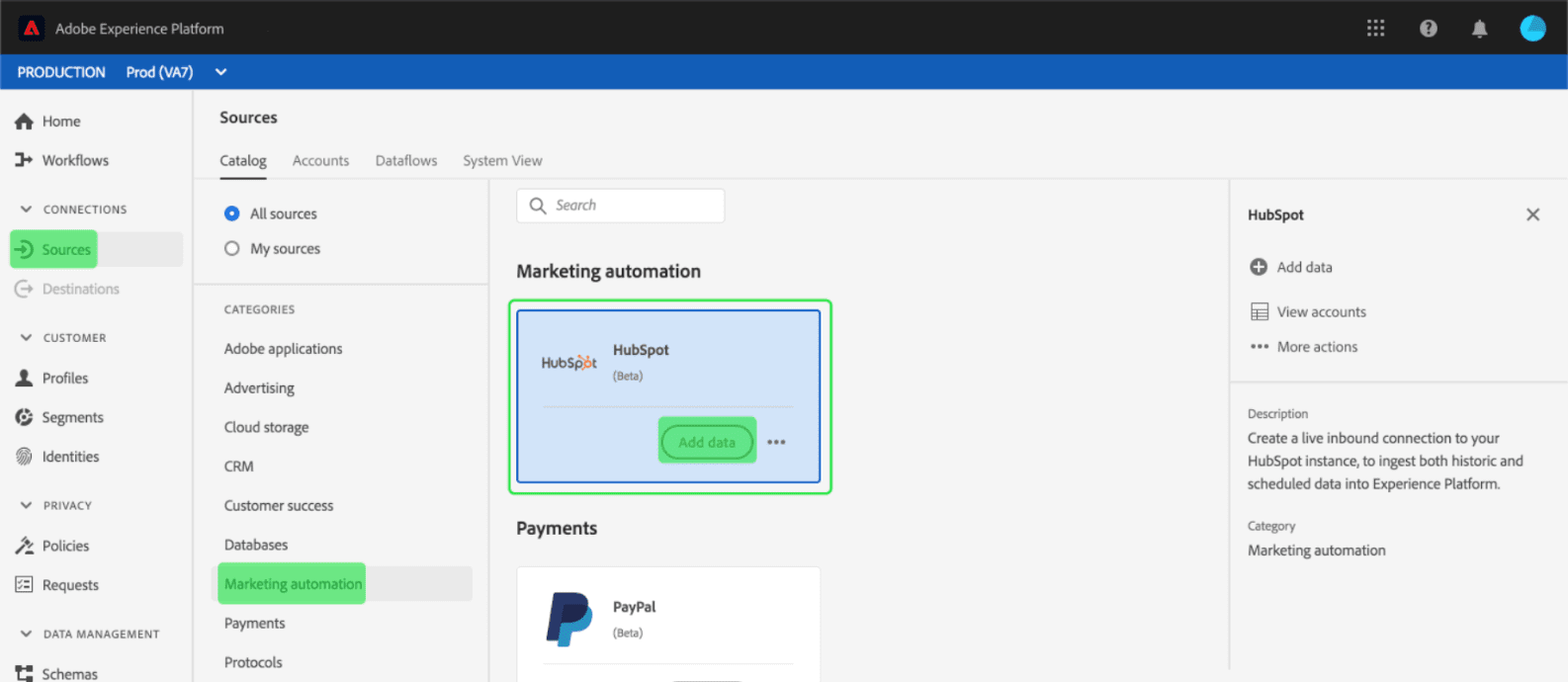Click the HubSpot card title
This screenshot has width=1568, height=682.
point(641,350)
